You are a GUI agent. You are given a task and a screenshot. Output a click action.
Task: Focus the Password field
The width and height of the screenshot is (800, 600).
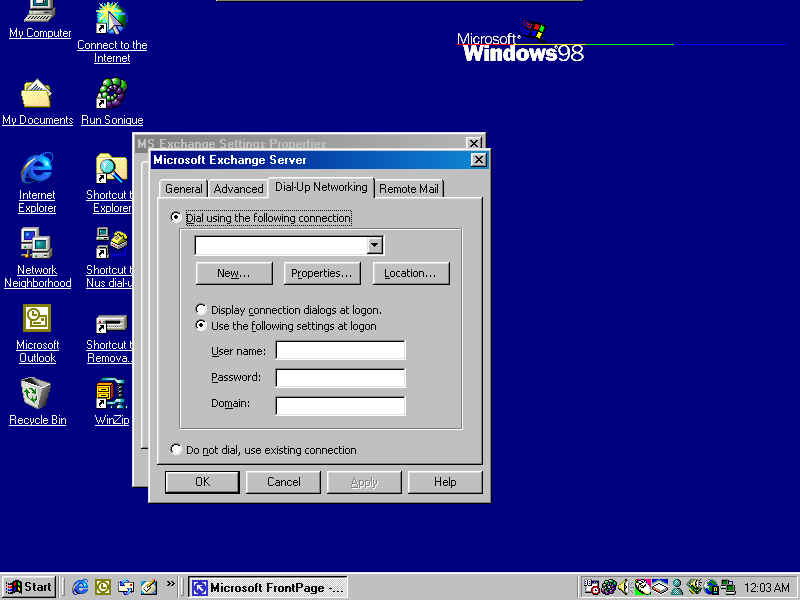pos(340,378)
